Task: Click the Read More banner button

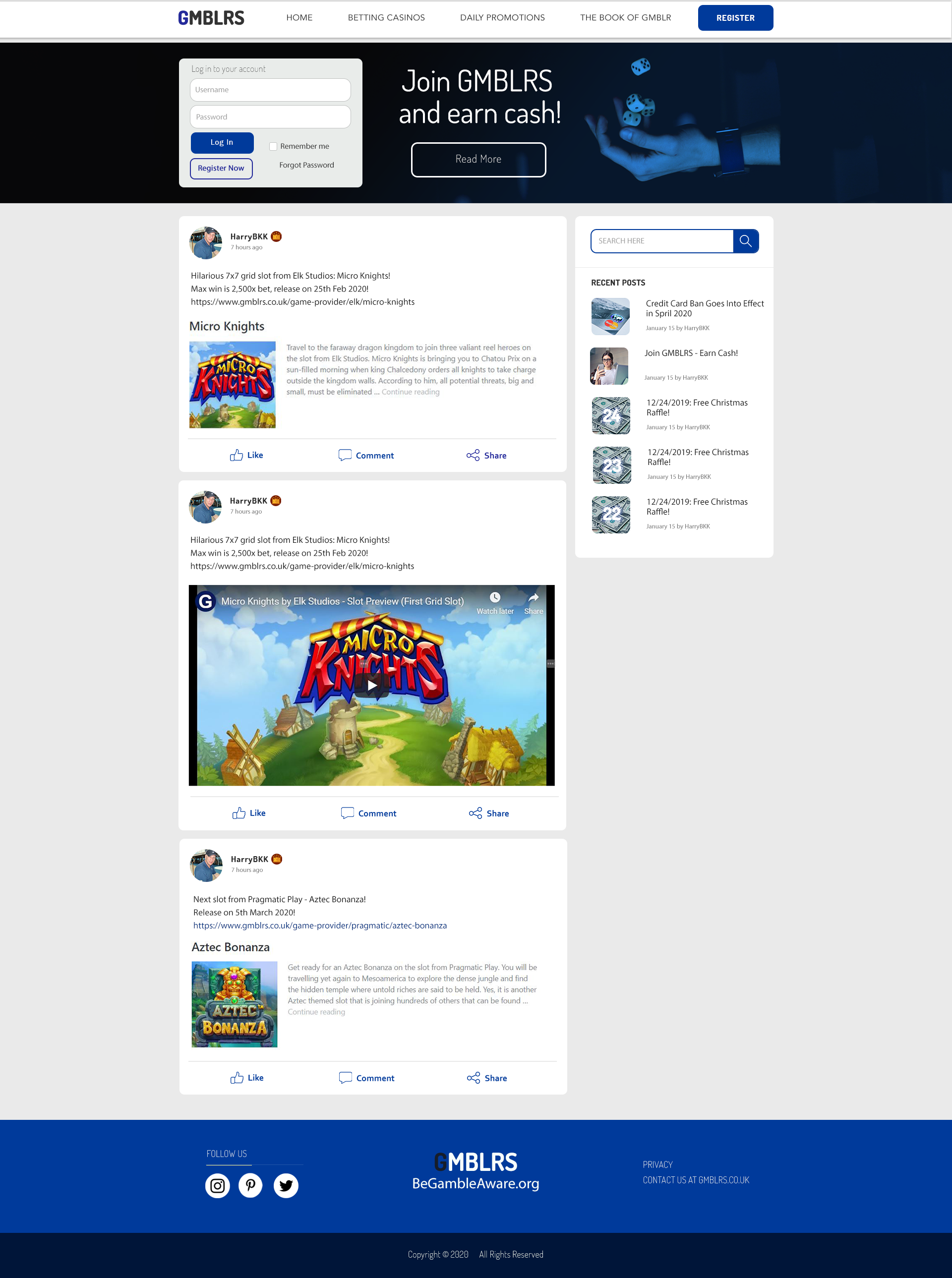Action: pos(478,160)
